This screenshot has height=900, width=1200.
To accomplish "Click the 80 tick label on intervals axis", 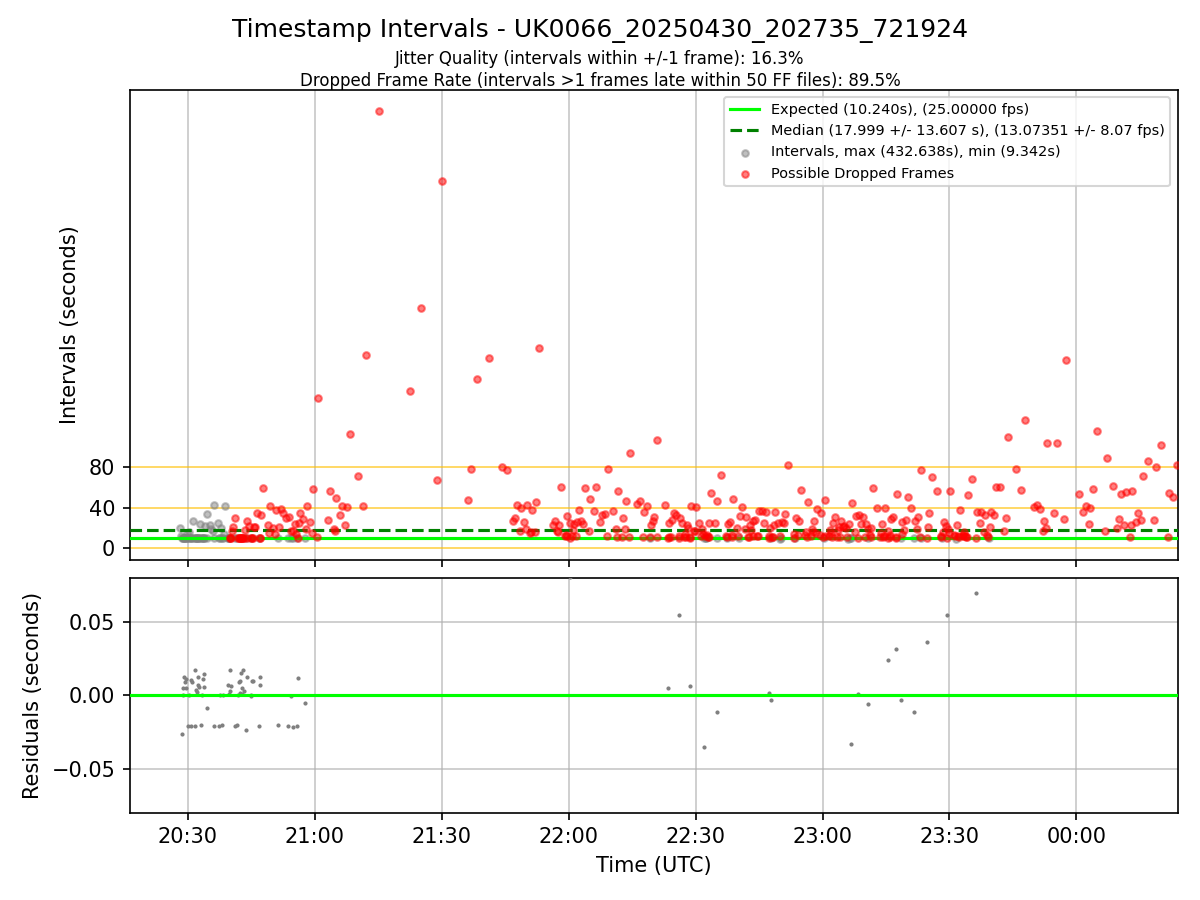I will [x=103, y=467].
